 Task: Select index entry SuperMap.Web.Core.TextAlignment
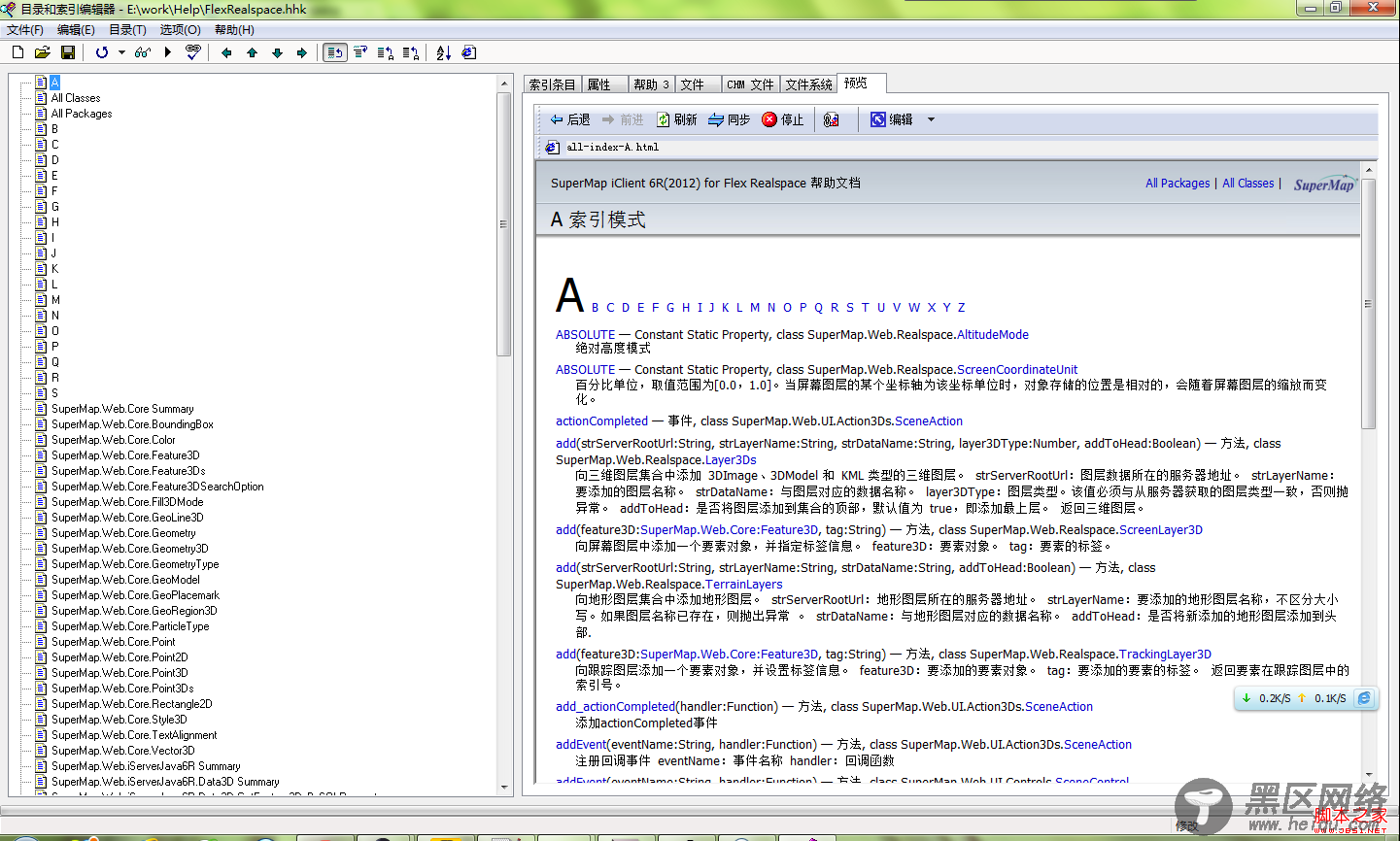point(134,735)
